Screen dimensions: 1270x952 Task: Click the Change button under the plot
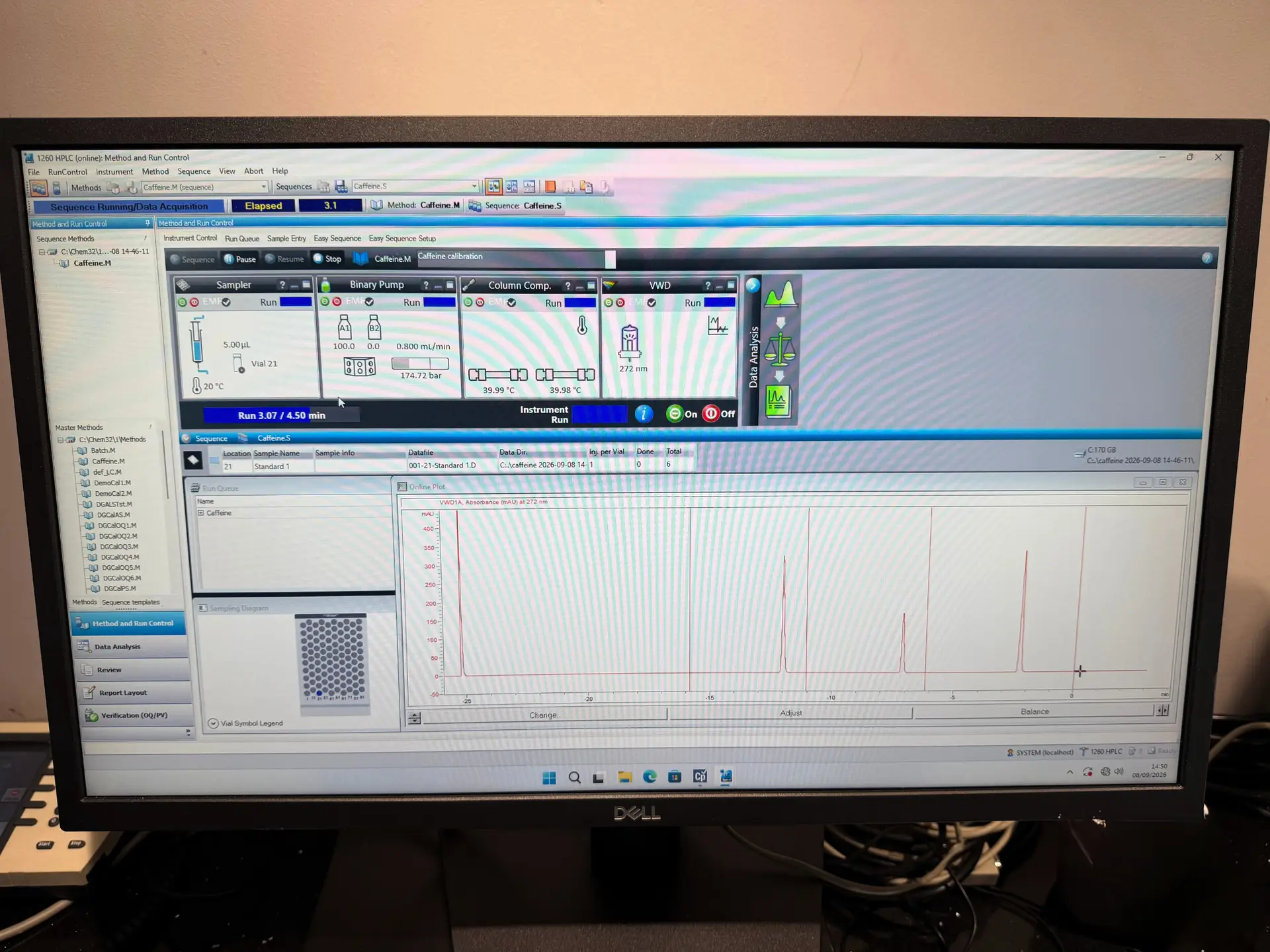click(544, 715)
